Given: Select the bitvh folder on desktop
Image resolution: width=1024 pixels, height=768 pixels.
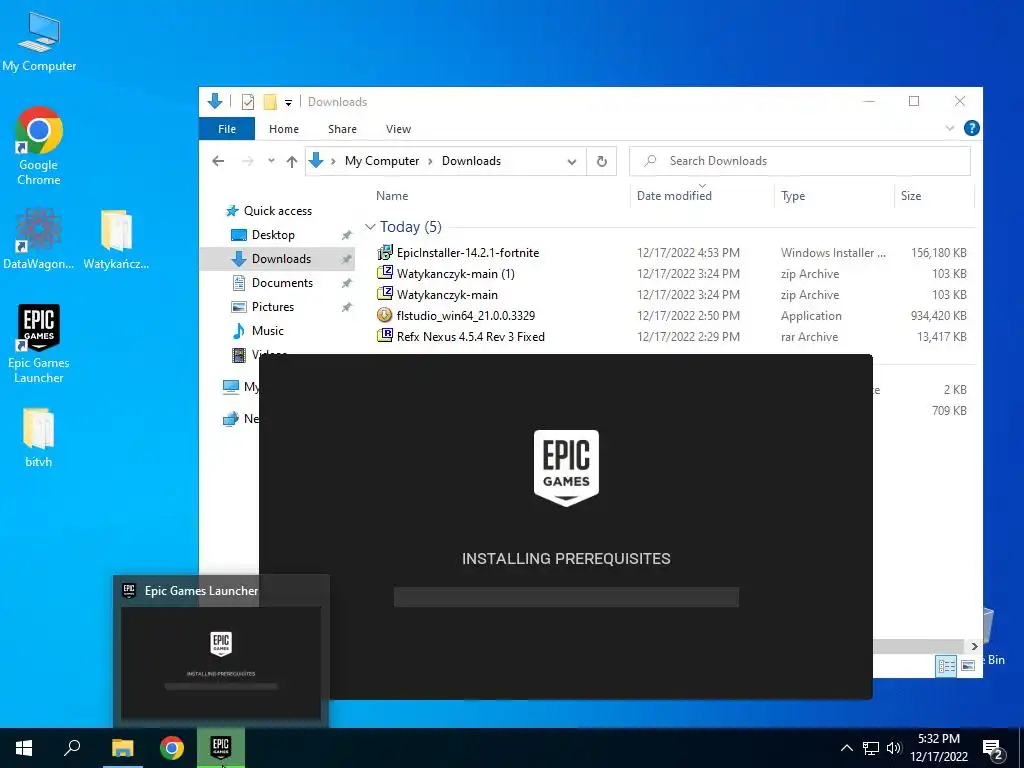Looking at the screenshot, I should pyautogui.click(x=39, y=438).
